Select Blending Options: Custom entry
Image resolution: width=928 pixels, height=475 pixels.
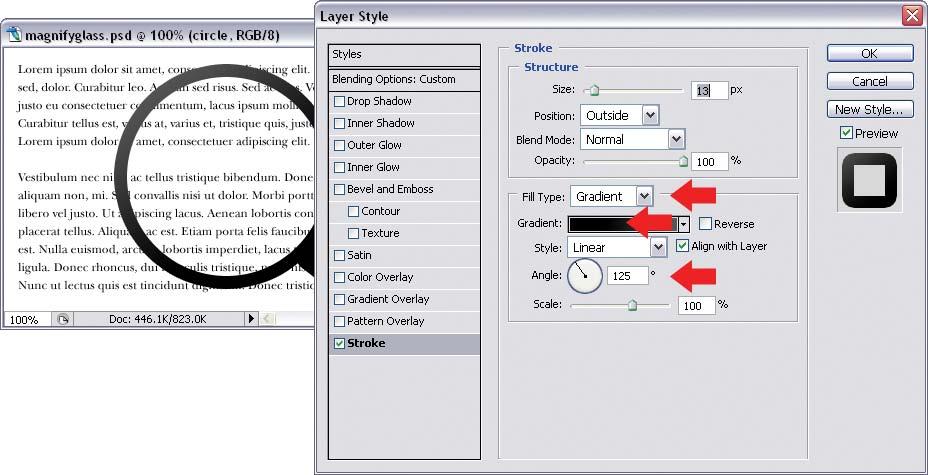click(x=404, y=79)
